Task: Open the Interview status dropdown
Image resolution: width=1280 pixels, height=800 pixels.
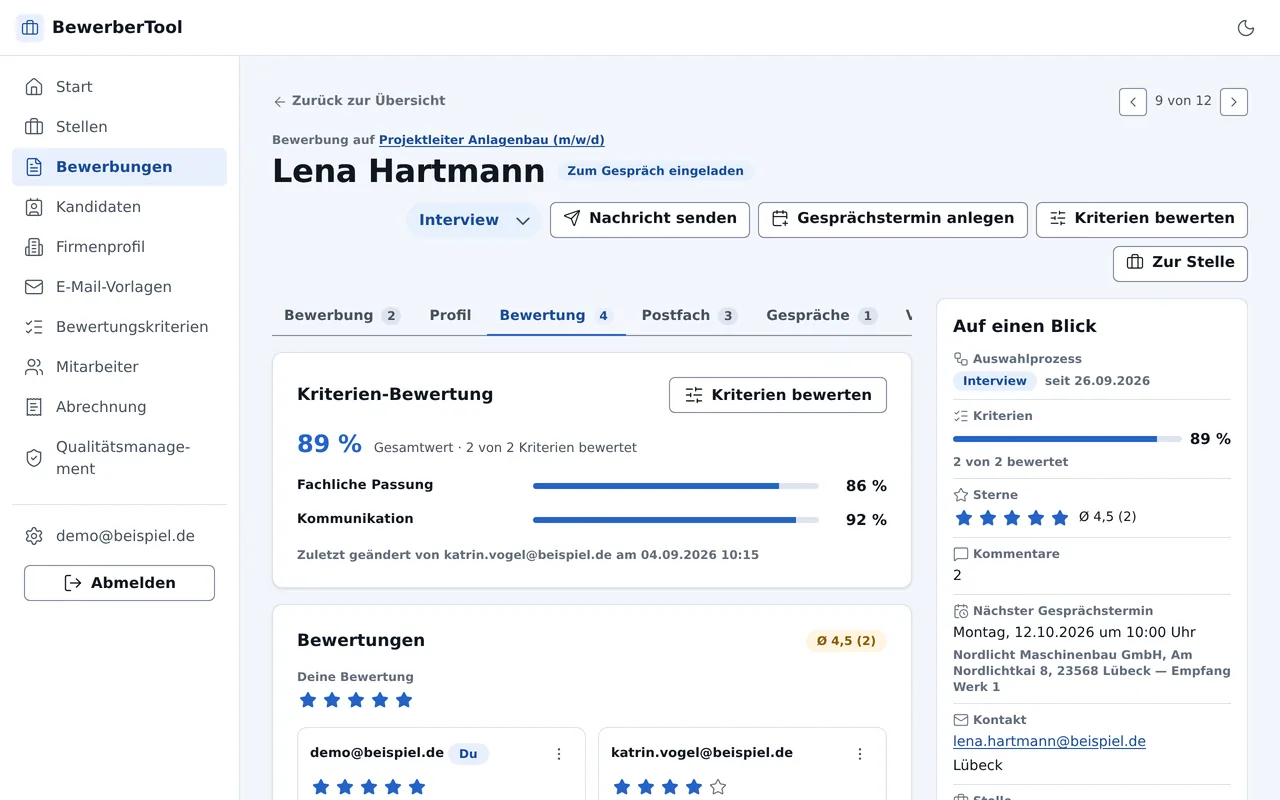Action: pyautogui.click(x=474, y=220)
